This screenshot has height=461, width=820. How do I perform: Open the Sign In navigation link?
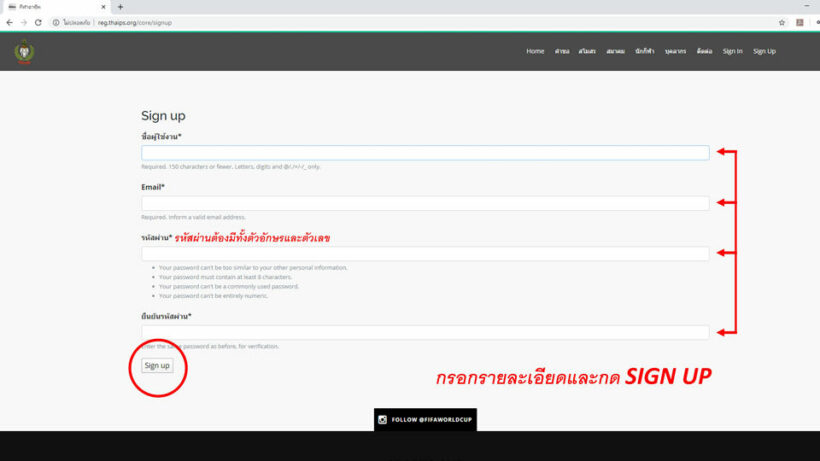click(x=732, y=51)
